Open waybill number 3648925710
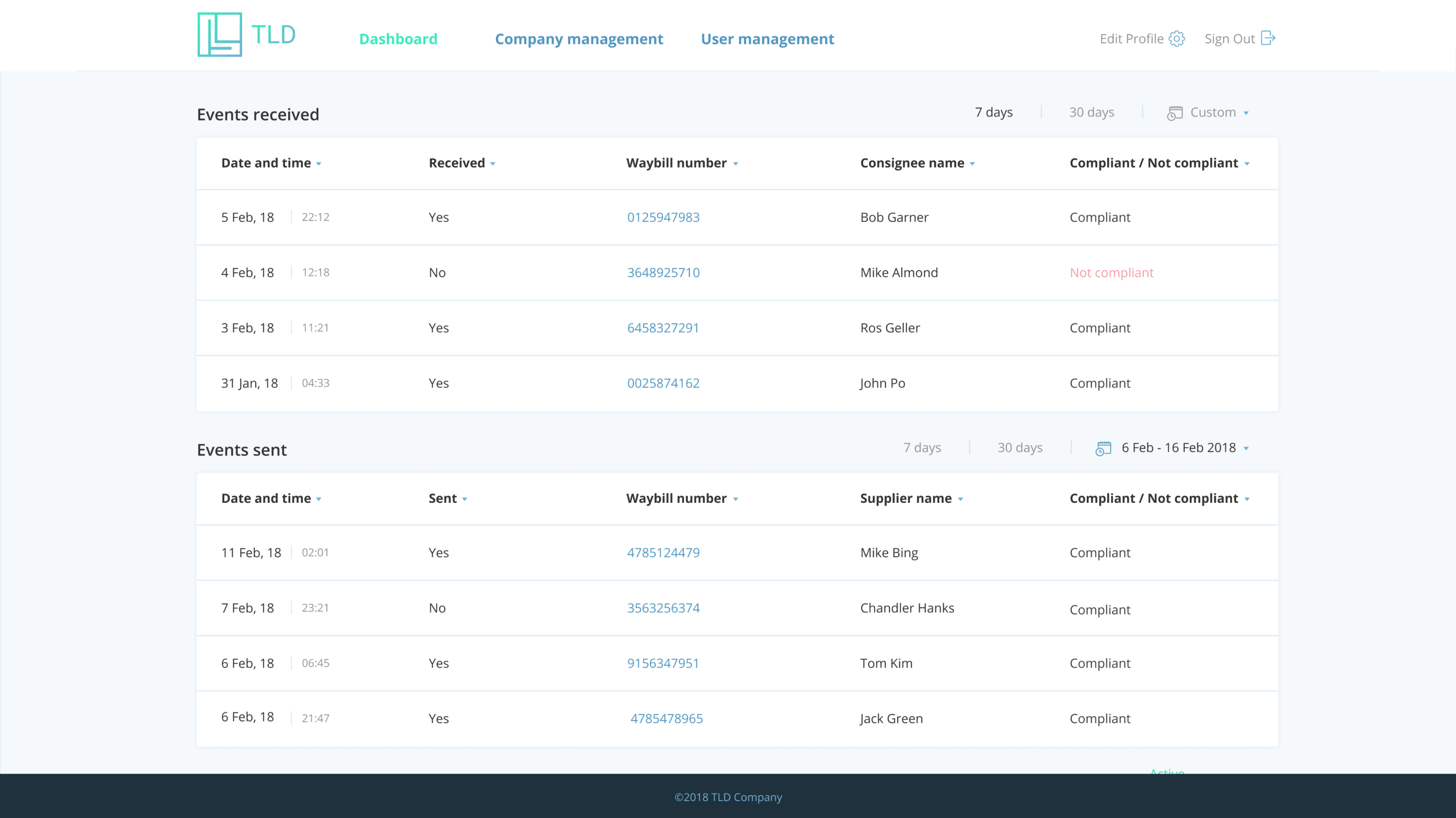 click(663, 273)
